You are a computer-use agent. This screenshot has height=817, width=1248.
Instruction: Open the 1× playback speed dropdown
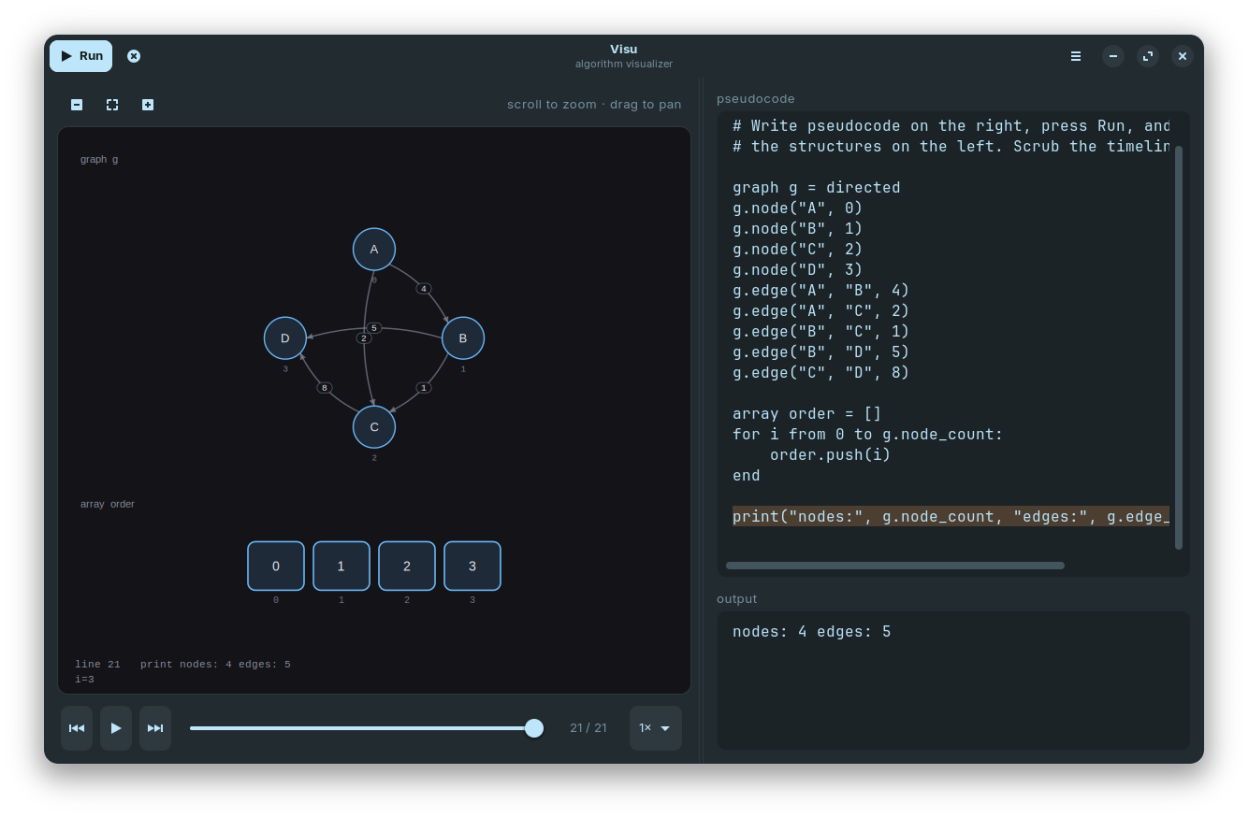click(x=656, y=728)
